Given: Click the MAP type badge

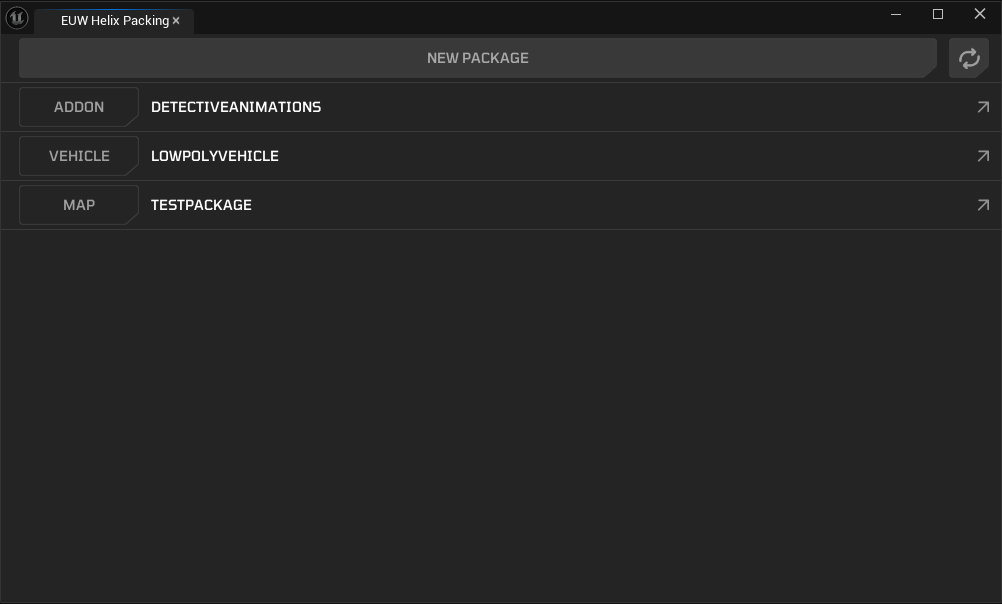Looking at the screenshot, I should (x=78, y=205).
